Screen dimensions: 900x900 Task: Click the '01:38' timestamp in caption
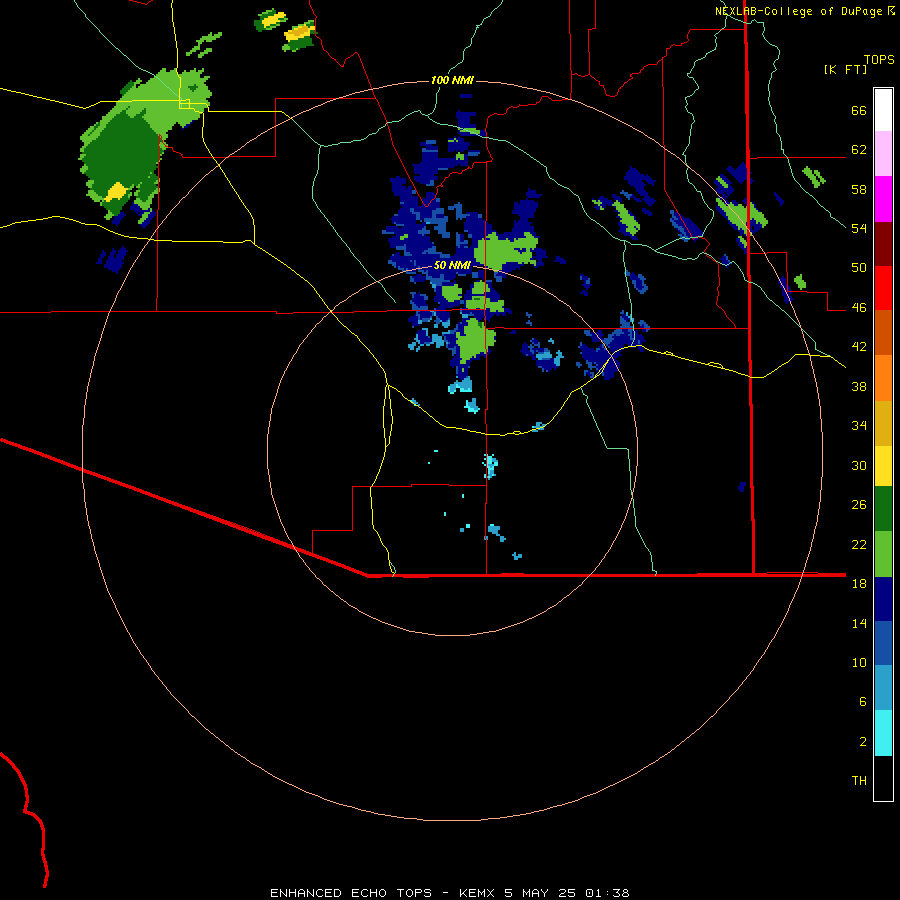pos(607,893)
